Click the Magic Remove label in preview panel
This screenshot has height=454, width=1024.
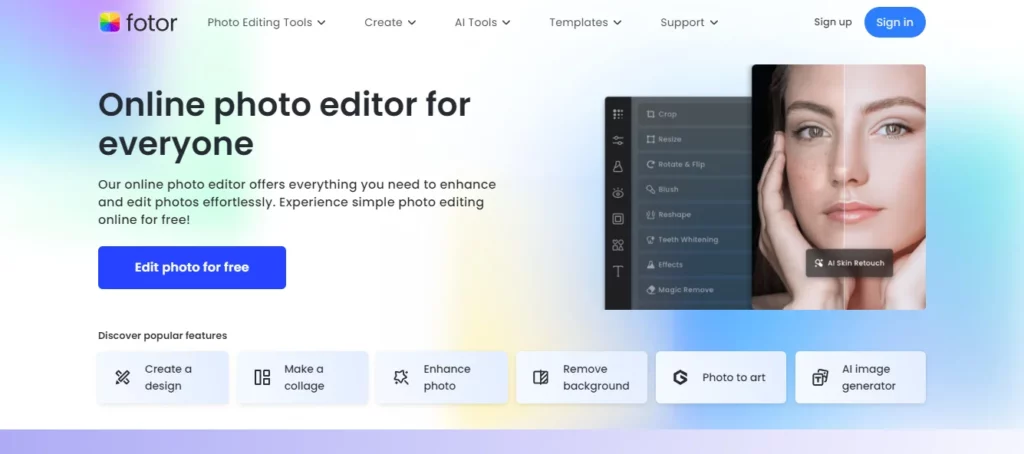686,290
